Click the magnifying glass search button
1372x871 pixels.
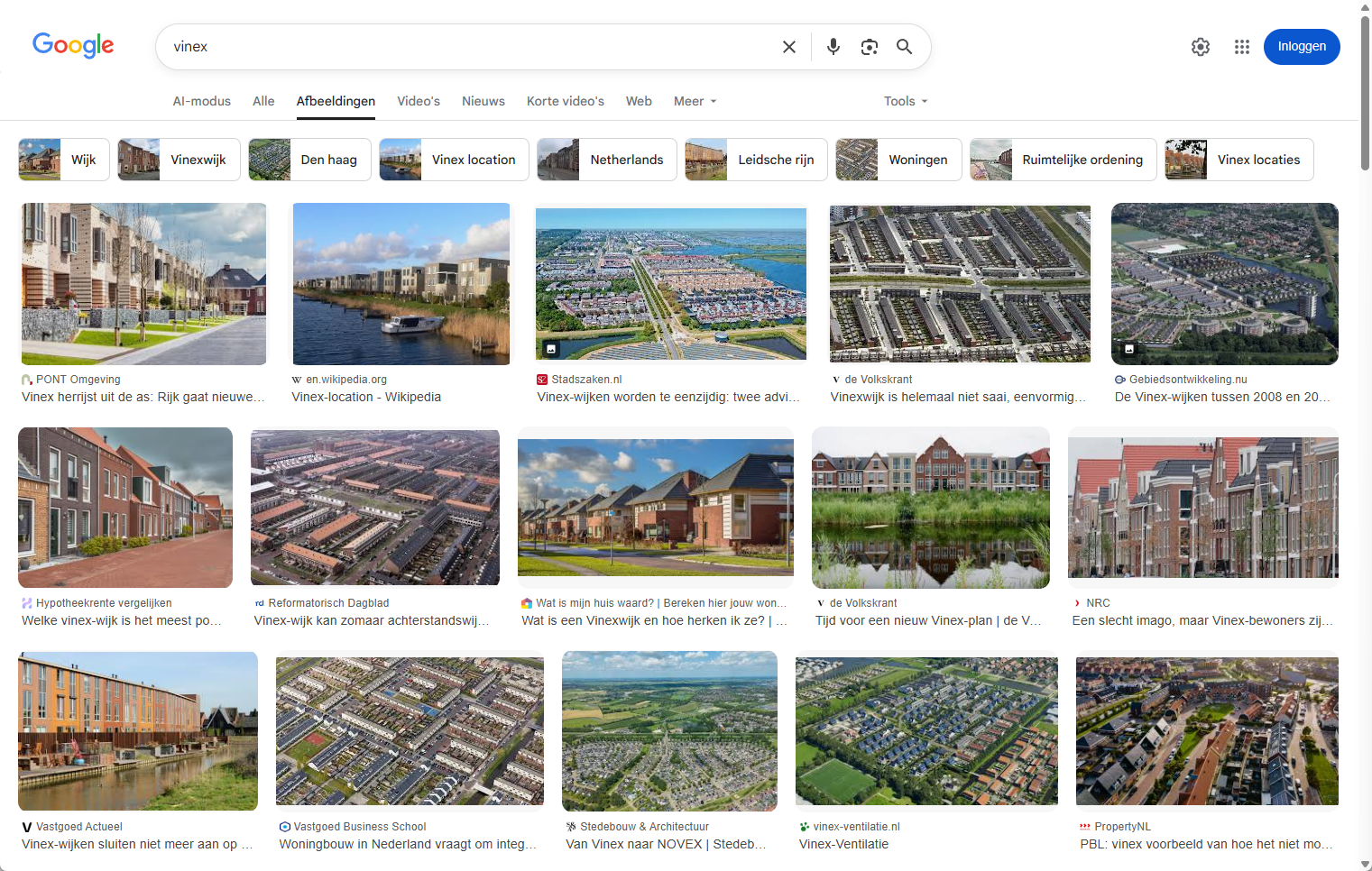tap(904, 47)
